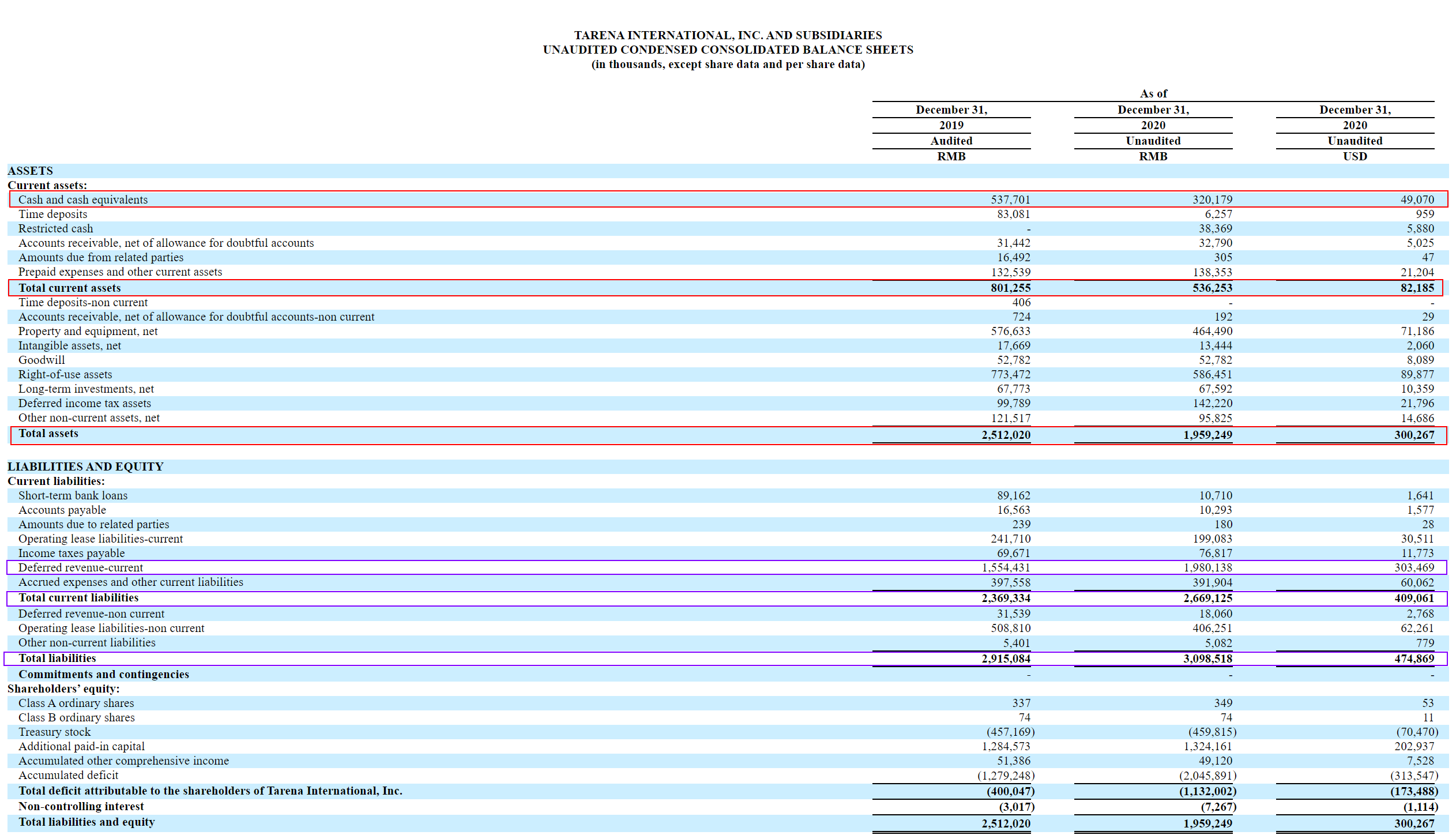Click the Total liabilities and equity label
Screen dimensions: 1456x839
click(86, 822)
